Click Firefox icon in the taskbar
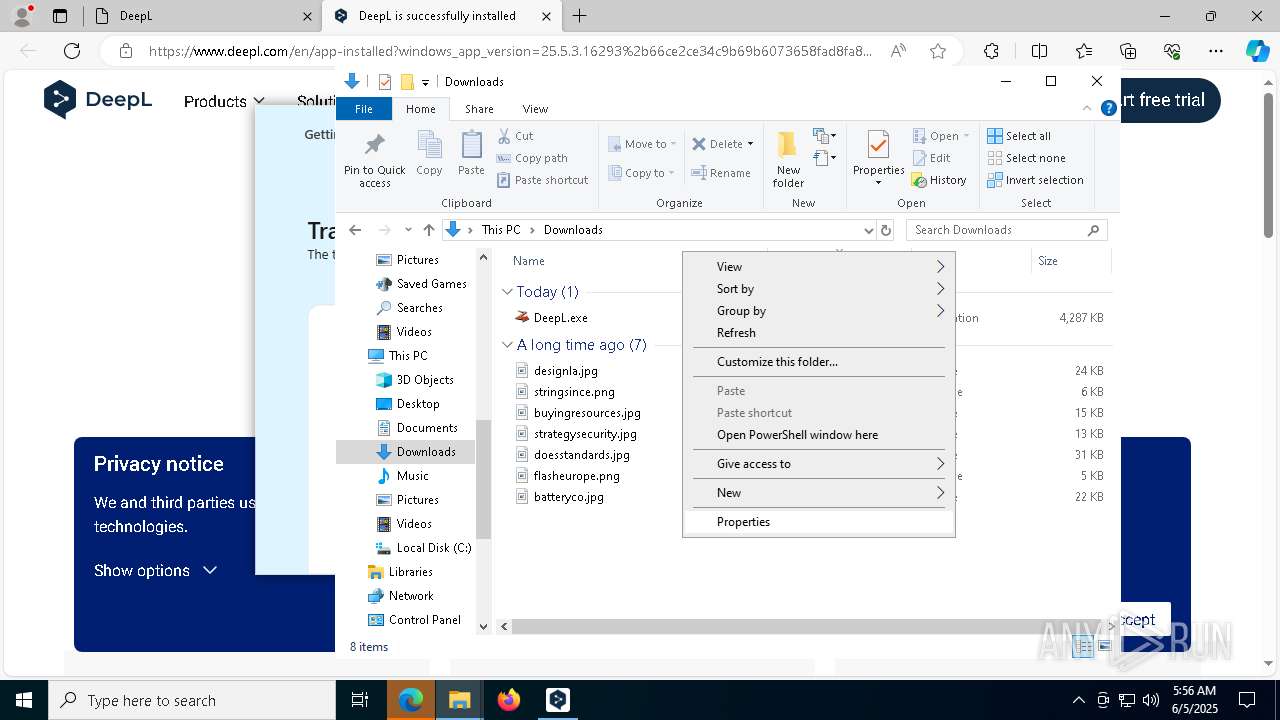Image resolution: width=1280 pixels, height=720 pixels. pos(509,700)
